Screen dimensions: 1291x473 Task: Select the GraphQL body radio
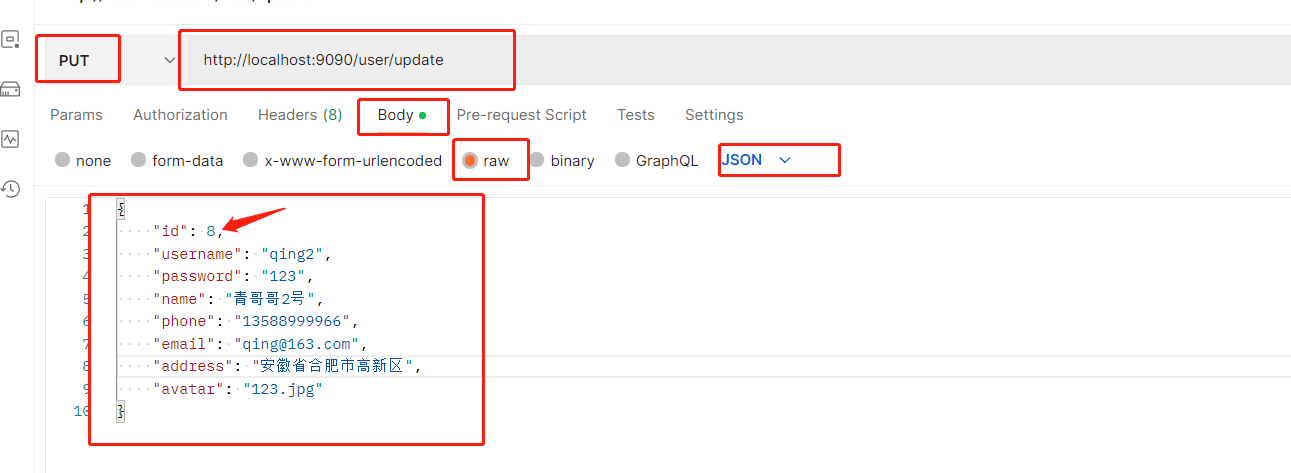623,160
